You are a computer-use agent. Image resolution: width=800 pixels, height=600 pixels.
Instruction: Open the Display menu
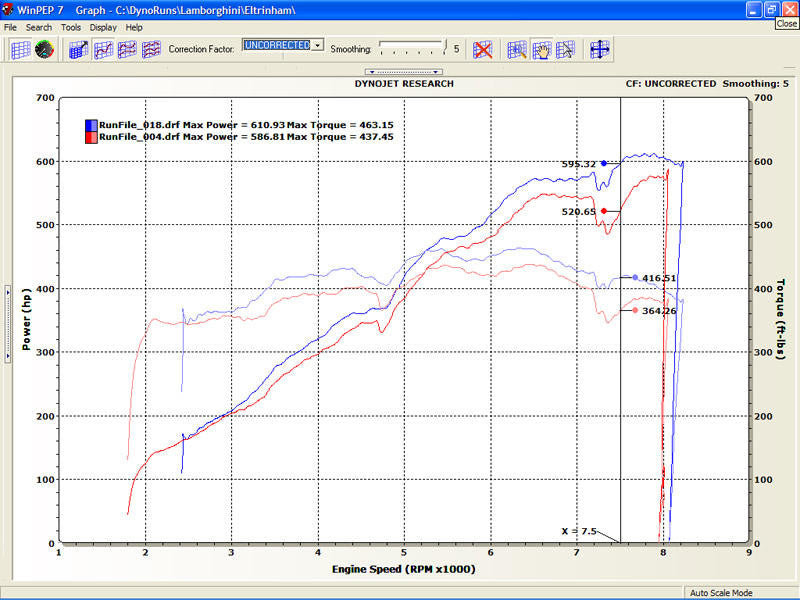[103, 27]
